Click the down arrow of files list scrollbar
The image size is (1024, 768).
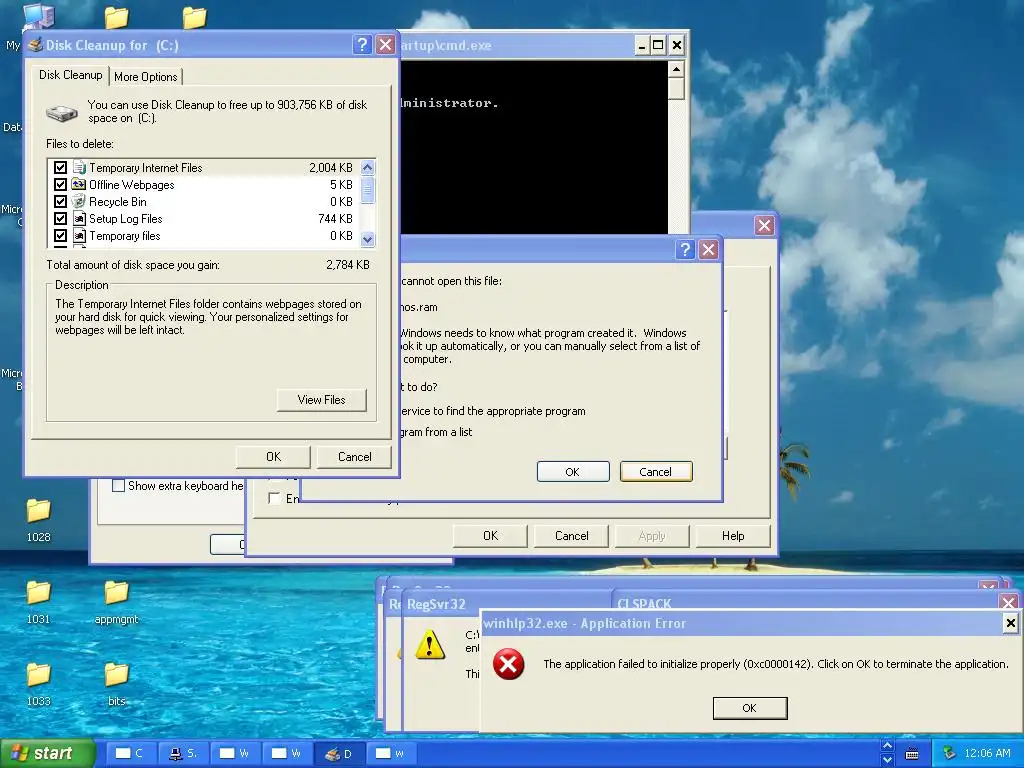(x=368, y=239)
